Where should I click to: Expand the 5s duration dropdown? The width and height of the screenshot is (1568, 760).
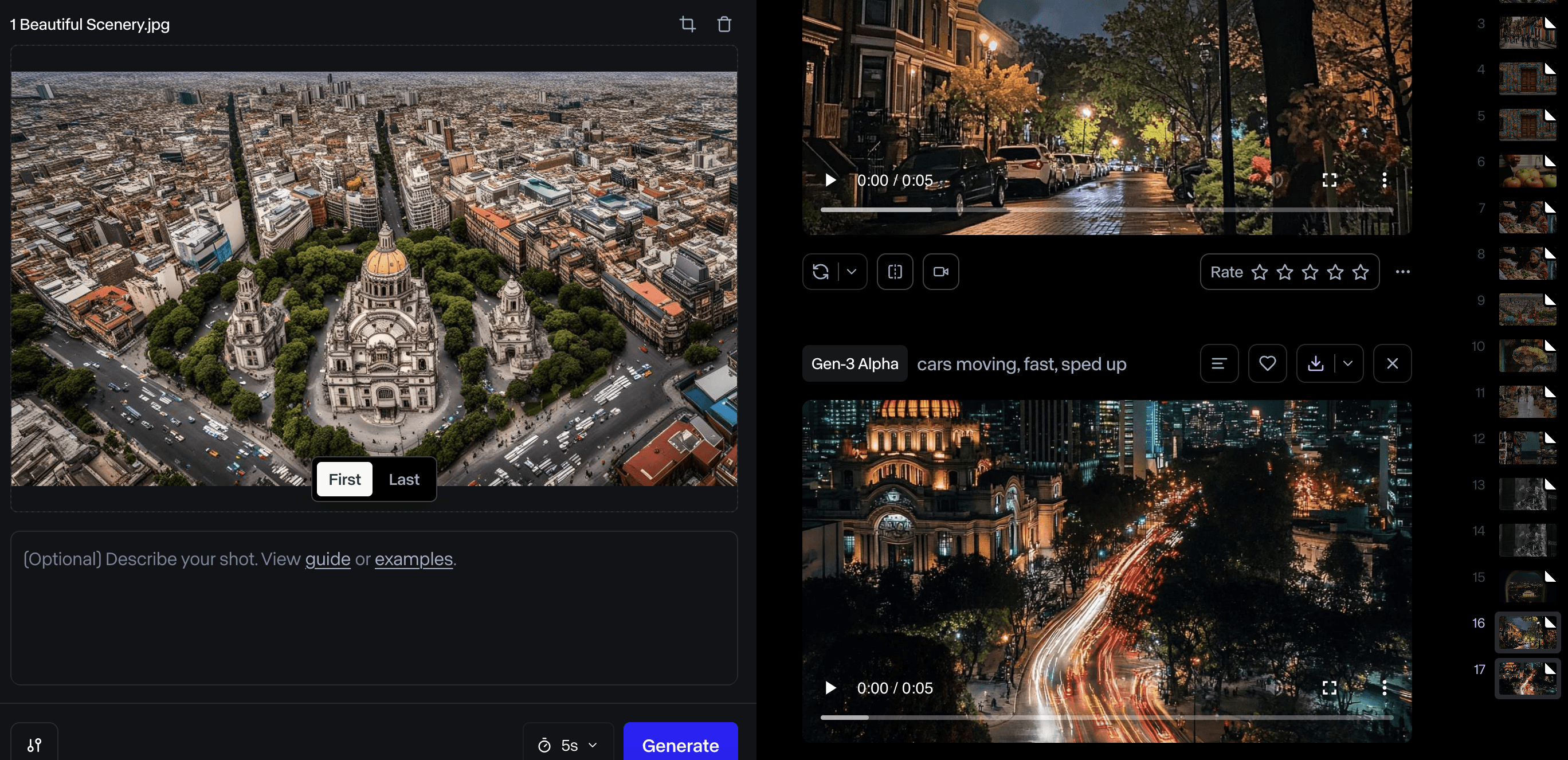tap(569, 745)
